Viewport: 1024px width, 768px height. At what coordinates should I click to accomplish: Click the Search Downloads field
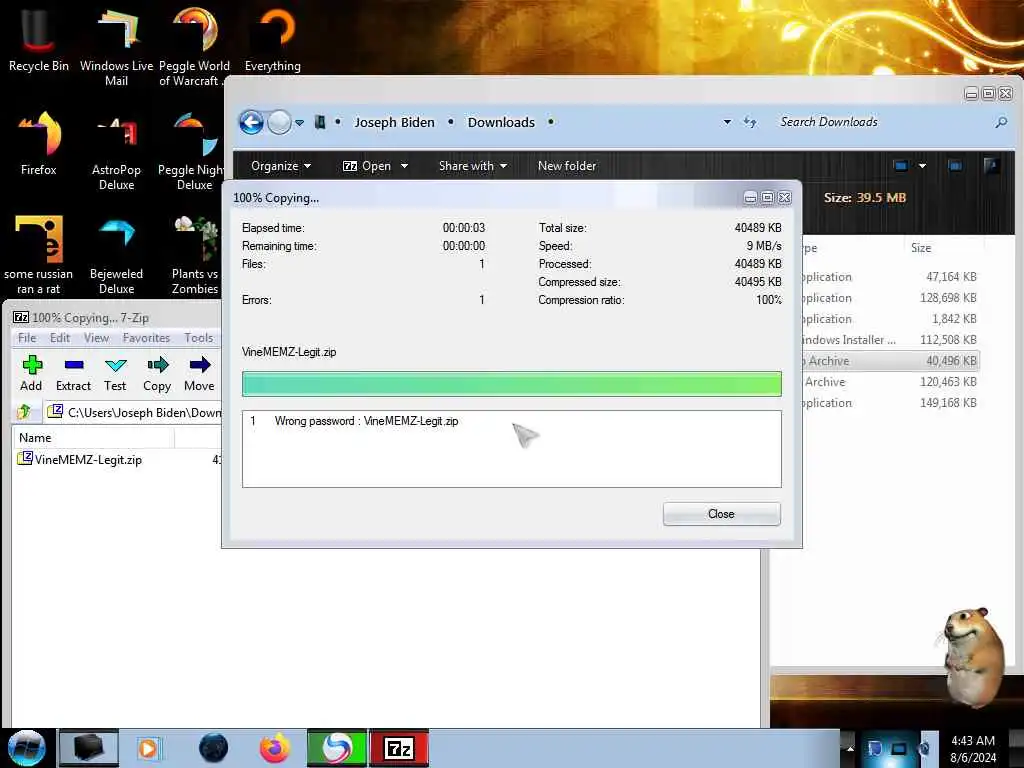pos(882,122)
